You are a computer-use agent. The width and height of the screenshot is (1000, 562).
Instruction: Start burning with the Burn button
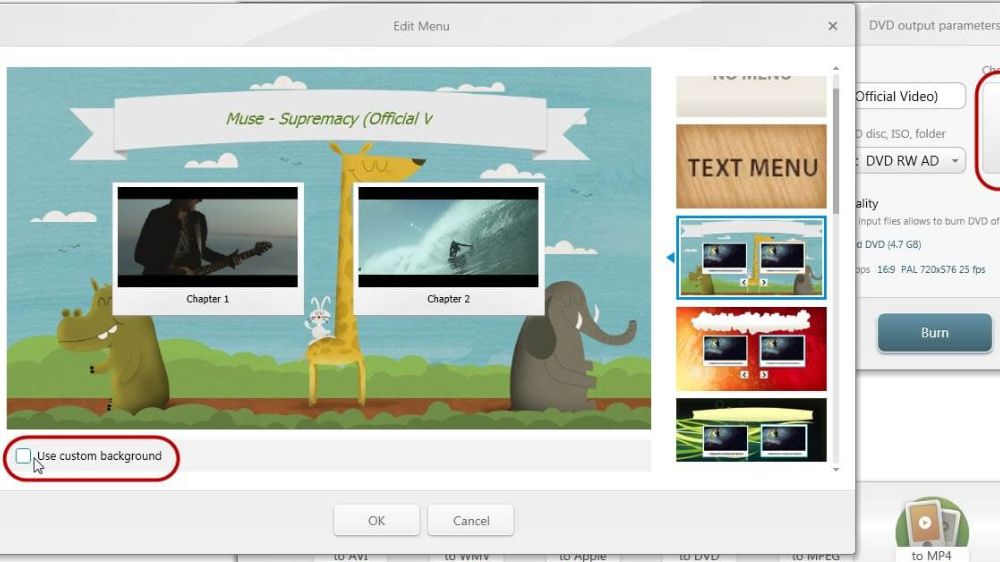(x=934, y=332)
